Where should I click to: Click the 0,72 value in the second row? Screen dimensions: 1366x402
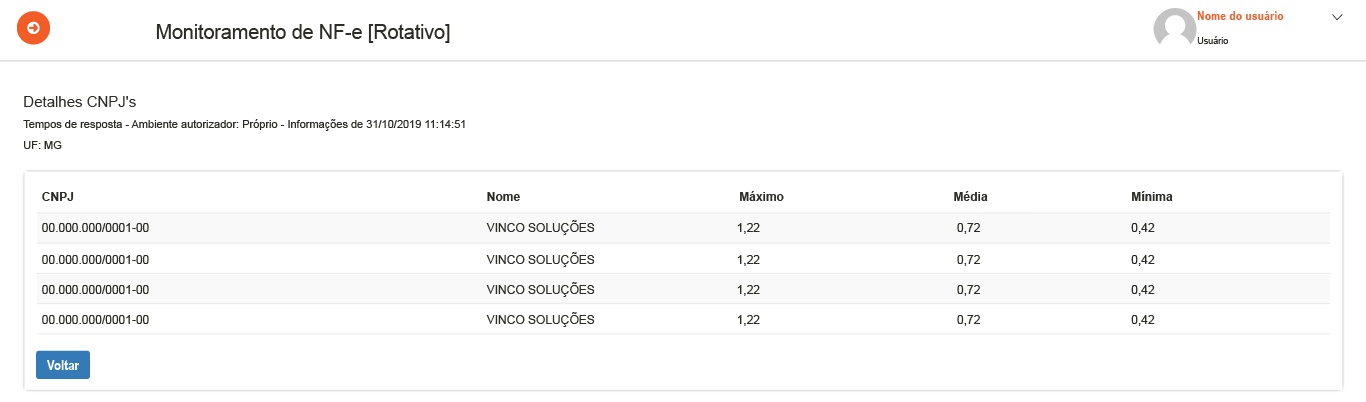coord(968,260)
